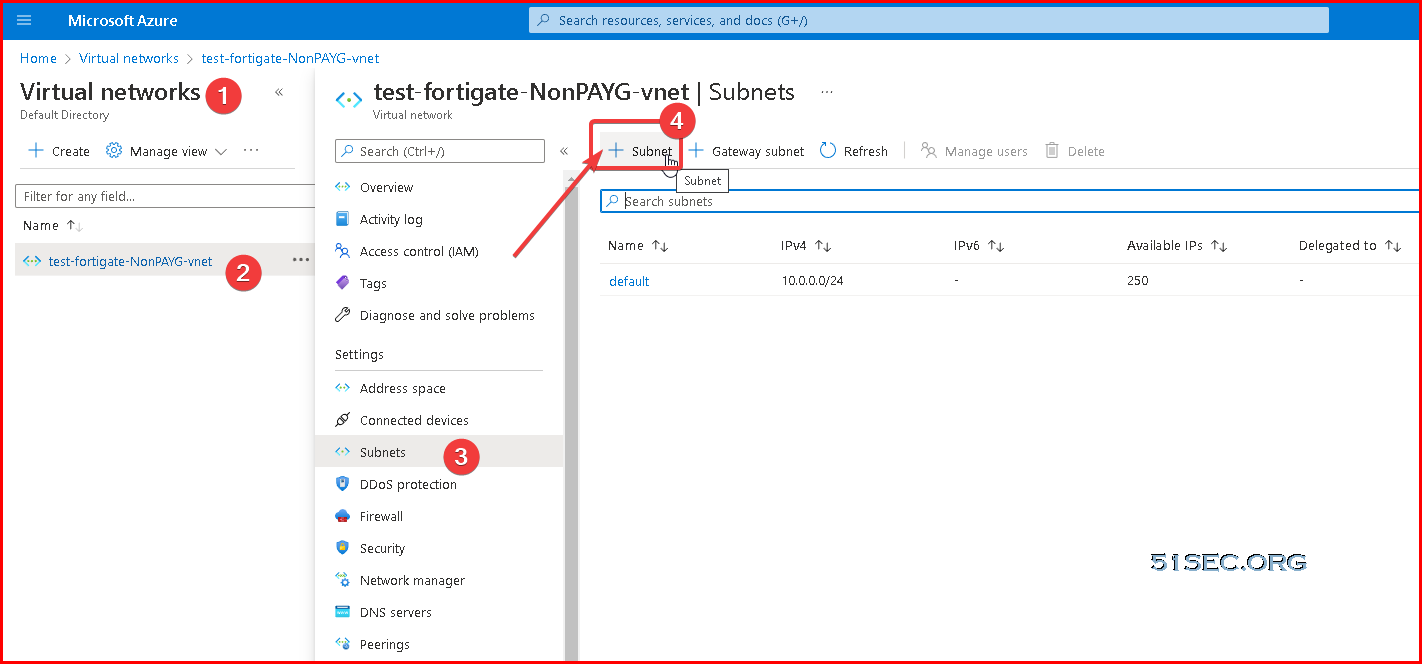Open more commands ellipsis beside Manage view
The image size is (1422, 664).
tap(251, 151)
